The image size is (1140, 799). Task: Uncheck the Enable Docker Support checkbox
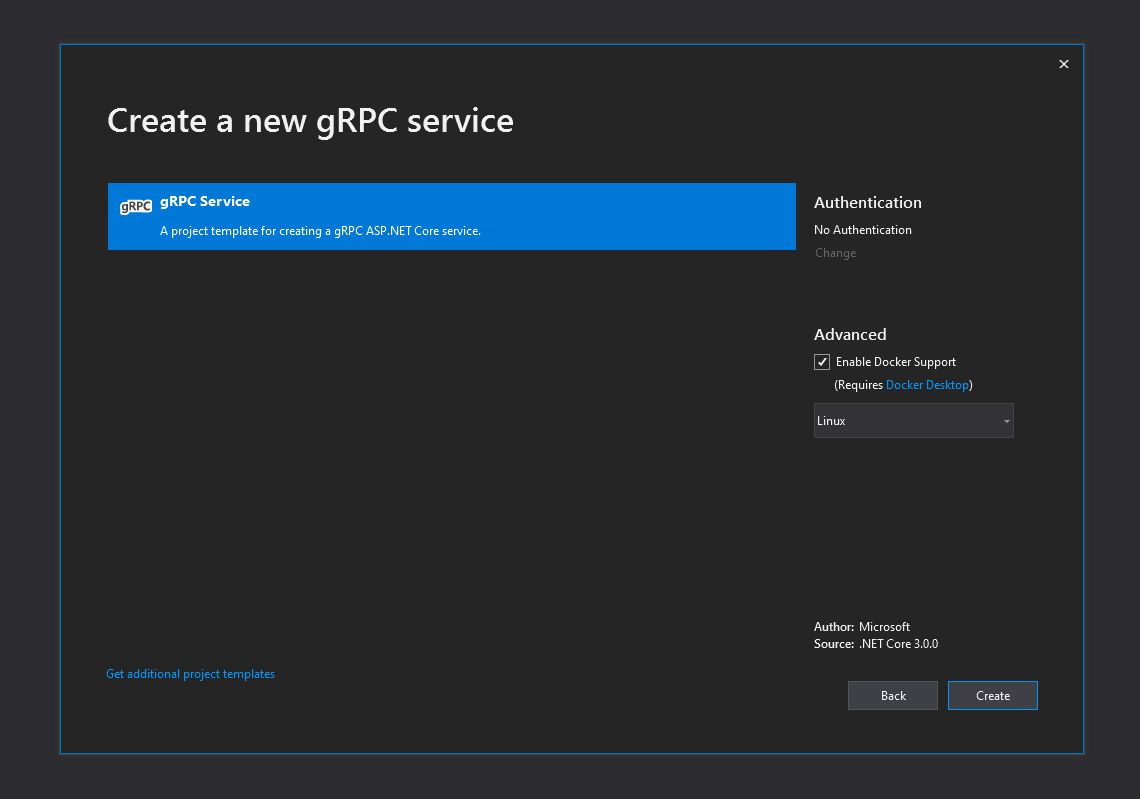822,362
